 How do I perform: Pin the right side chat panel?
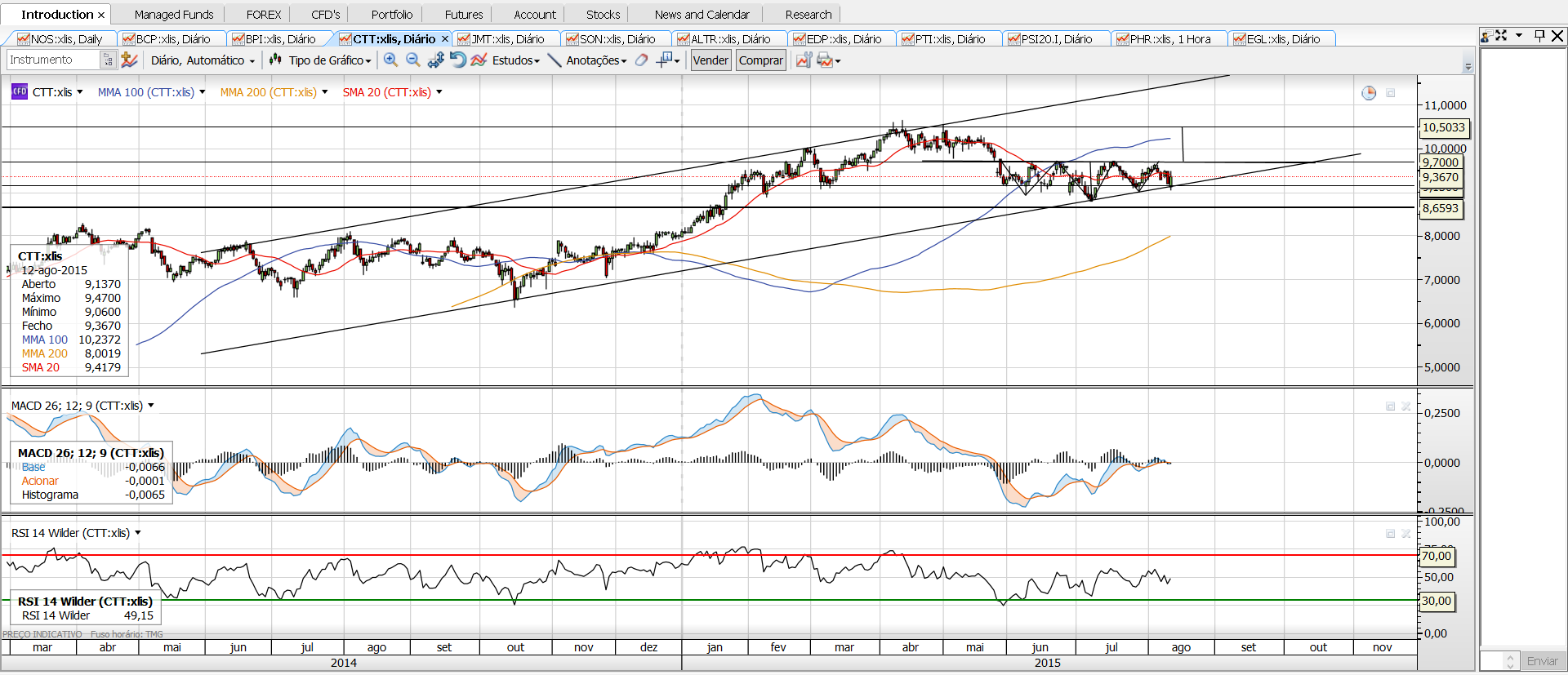click(x=1539, y=35)
